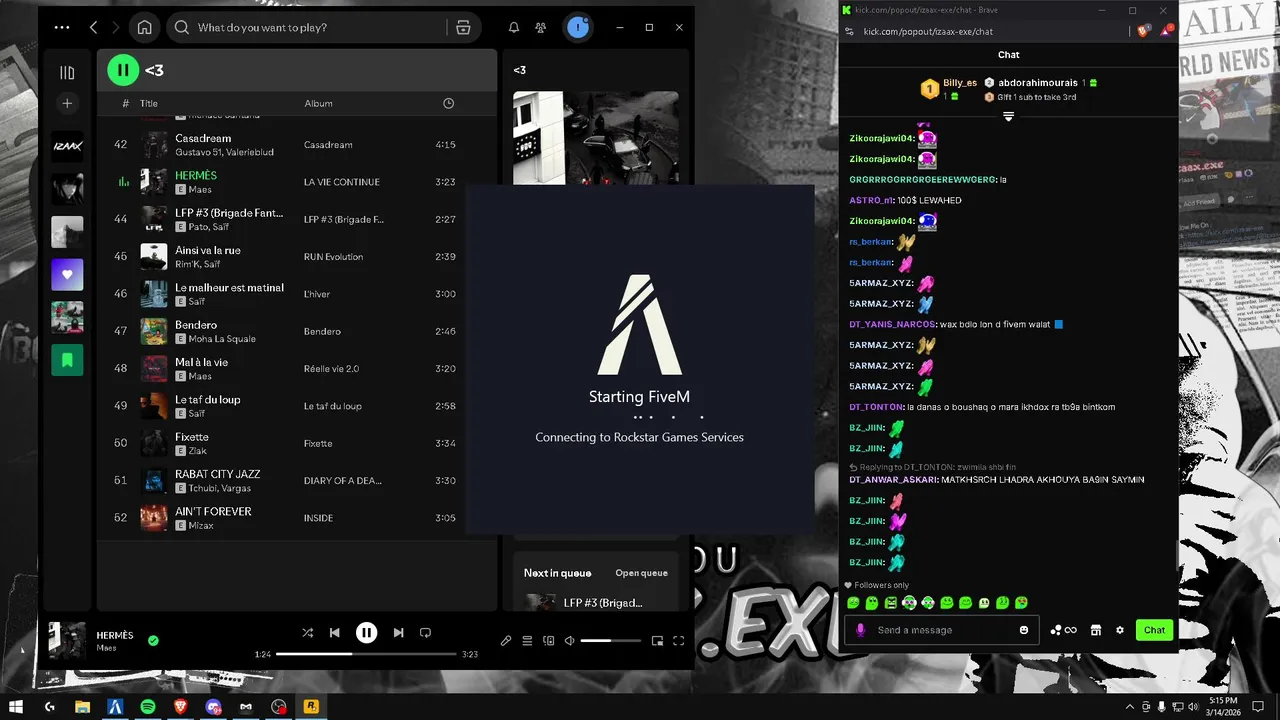Open the connect to a device icon
The height and width of the screenshot is (720, 1280).
[549, 641]
